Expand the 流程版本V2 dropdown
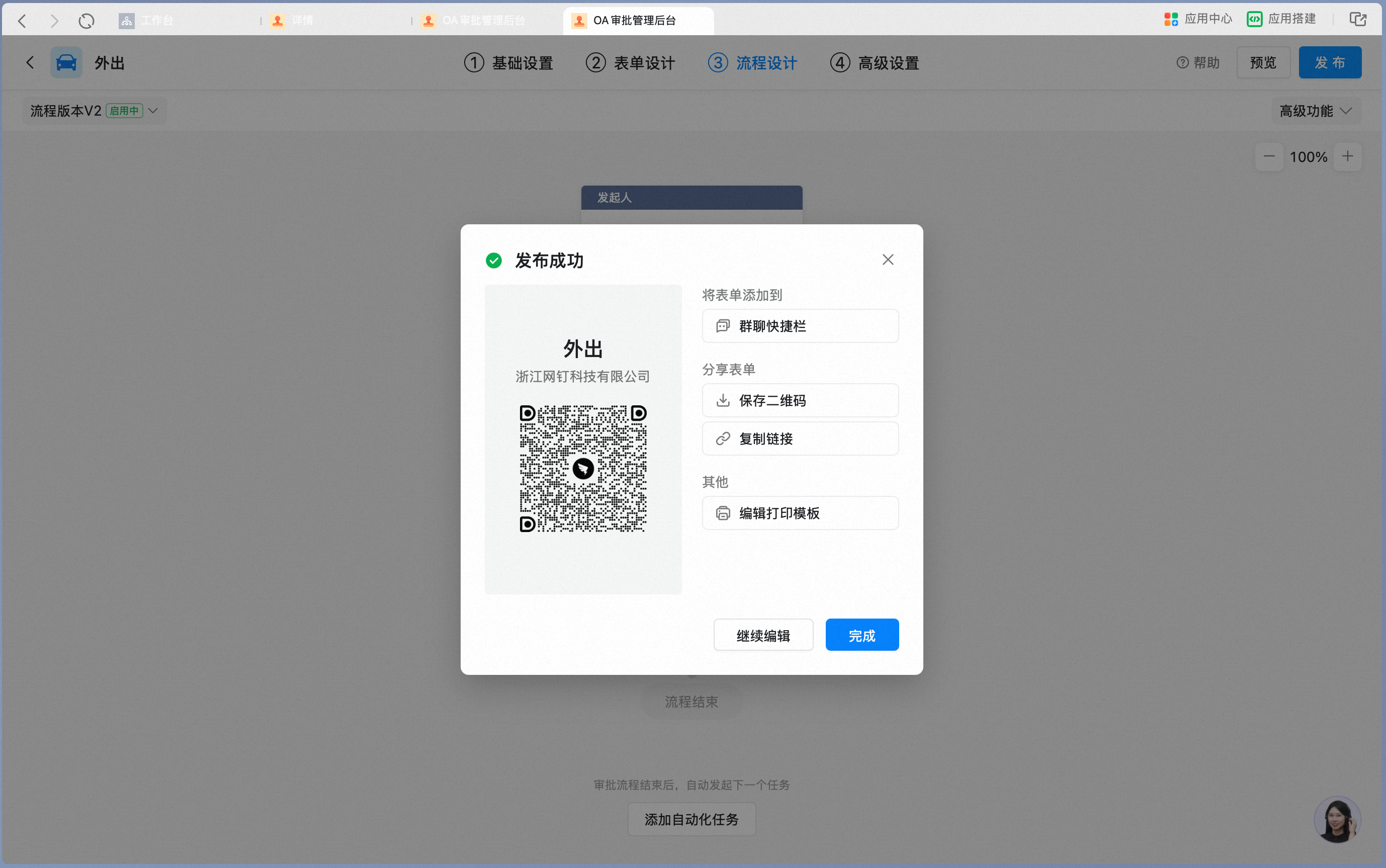The height and width of the screenshot is (868, 1386). click(x=94, y=111)
